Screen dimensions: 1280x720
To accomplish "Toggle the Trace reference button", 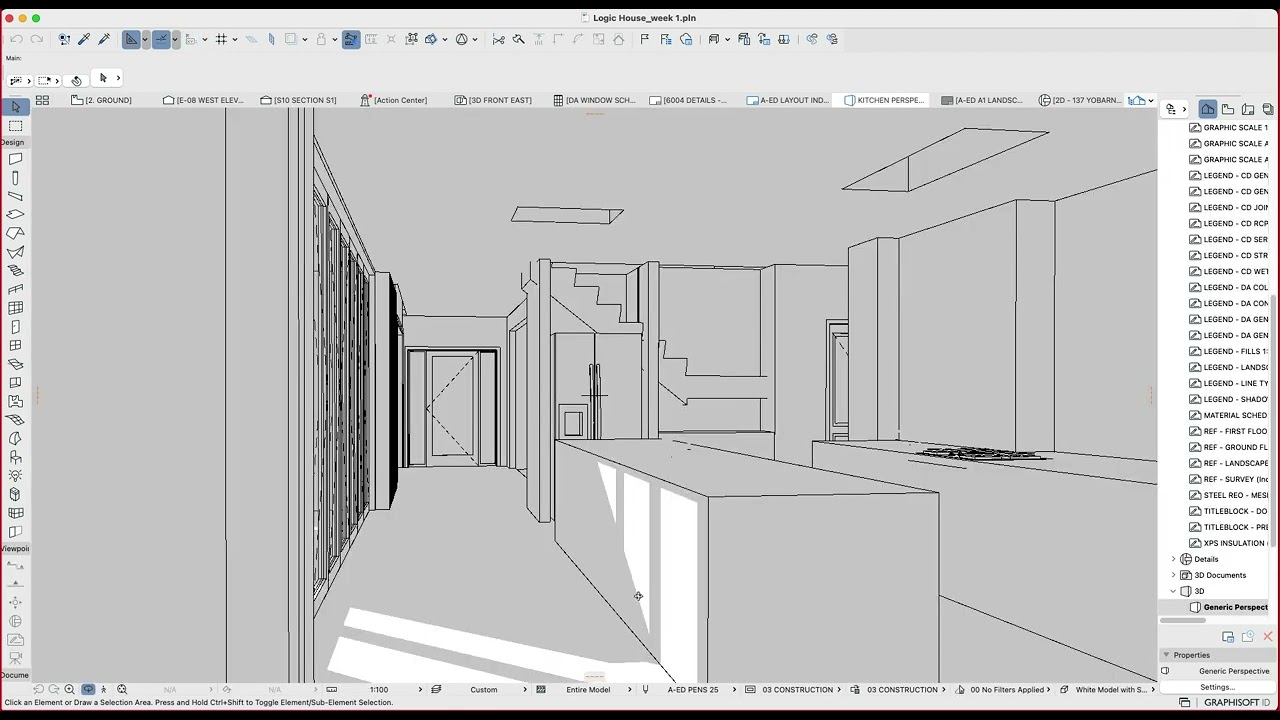I will pos(291,39).
